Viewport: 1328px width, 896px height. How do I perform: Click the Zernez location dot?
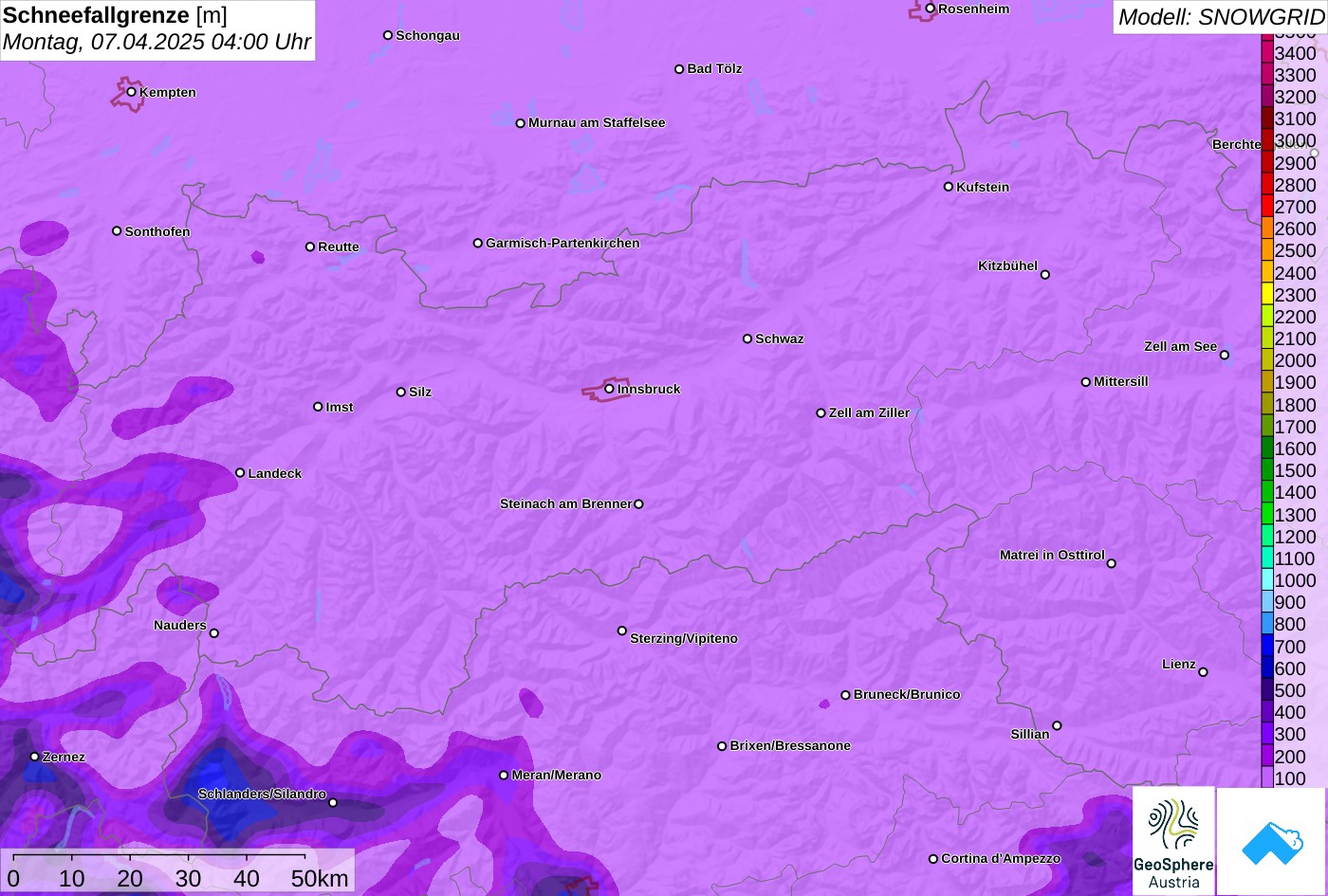pyautogui.click(x=35, y=757)
